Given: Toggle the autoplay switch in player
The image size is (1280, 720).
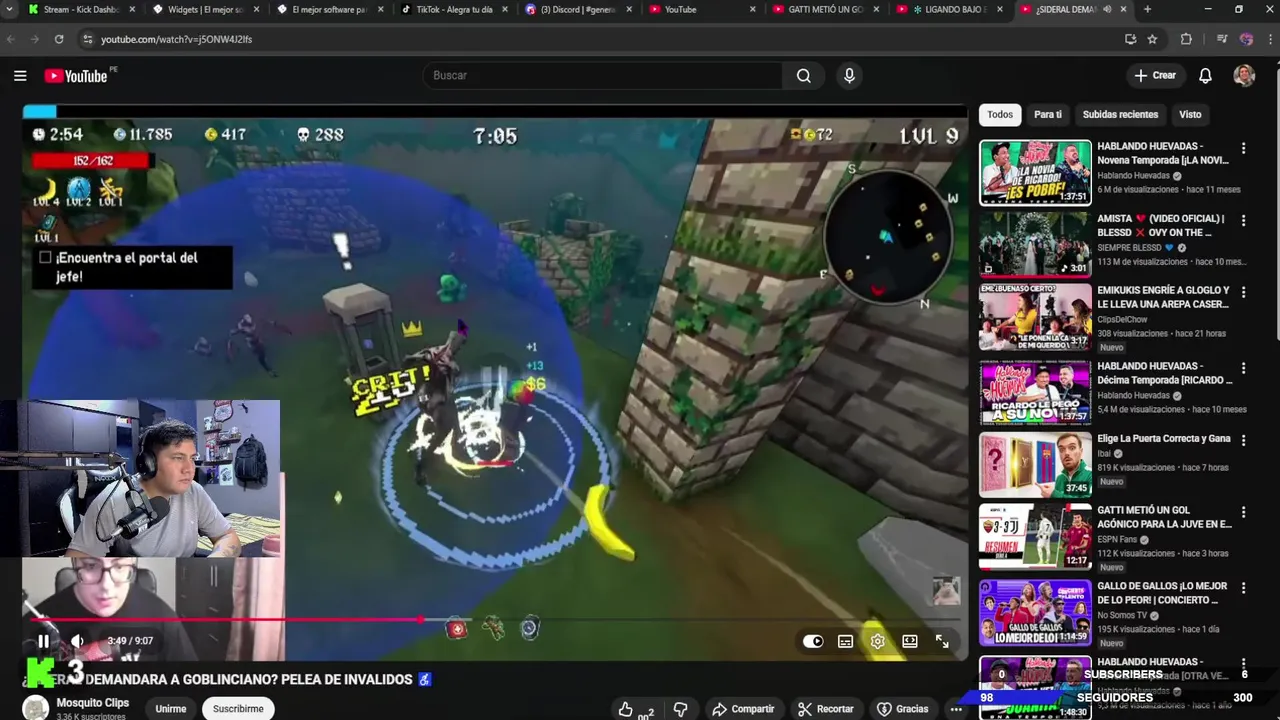Looking at the screenshot, I should tap(813, 641).
